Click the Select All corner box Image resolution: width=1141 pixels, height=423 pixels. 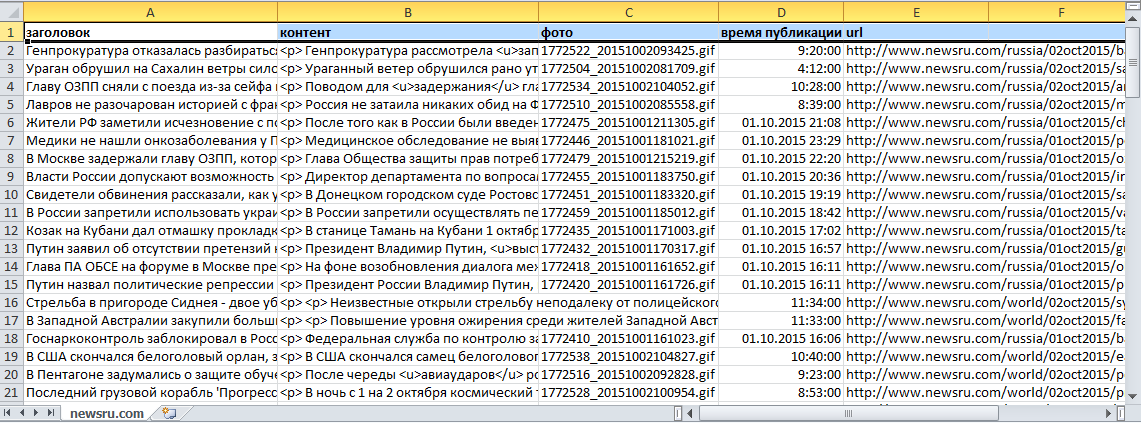(12, 12)
